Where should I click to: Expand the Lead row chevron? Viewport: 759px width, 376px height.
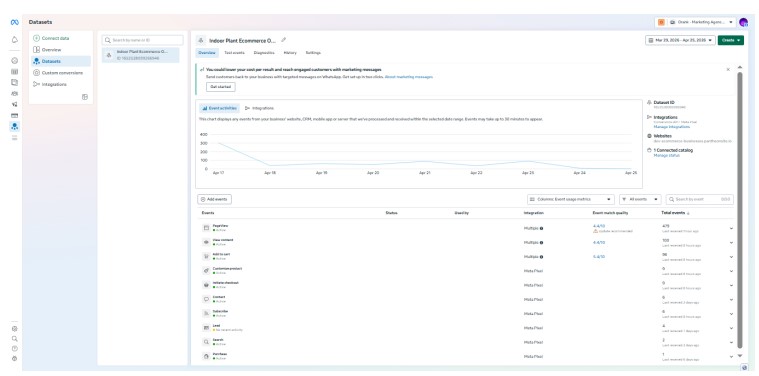pyautogui.click(x=731, y=328)
